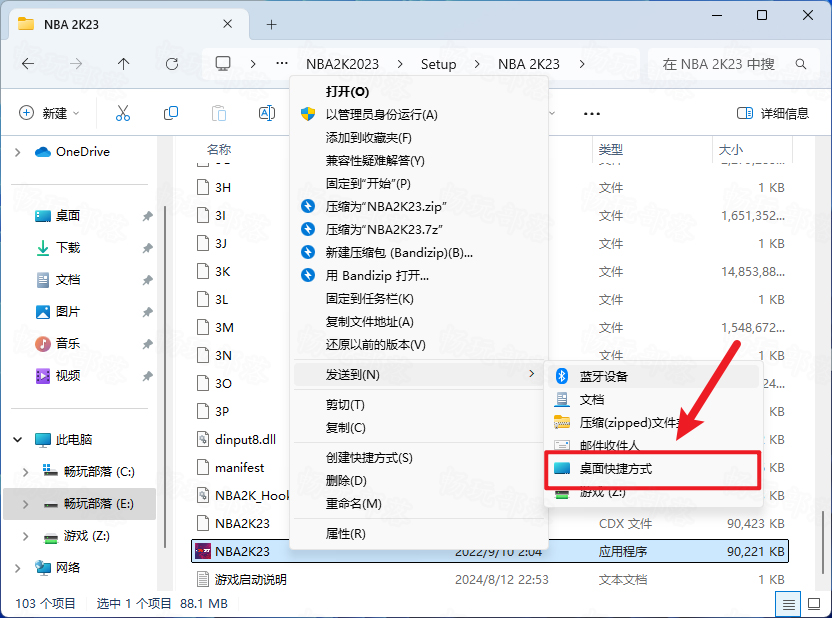Compress to NBA2K23.7z
This screenshot has width=832, height=618.
point(419,230)
